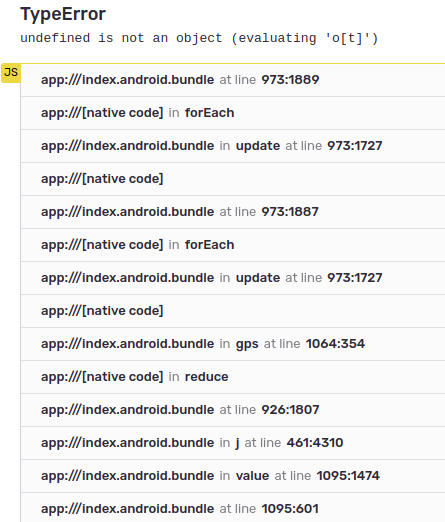Click the value function name
445x522 pixels.
pos(252,476)
